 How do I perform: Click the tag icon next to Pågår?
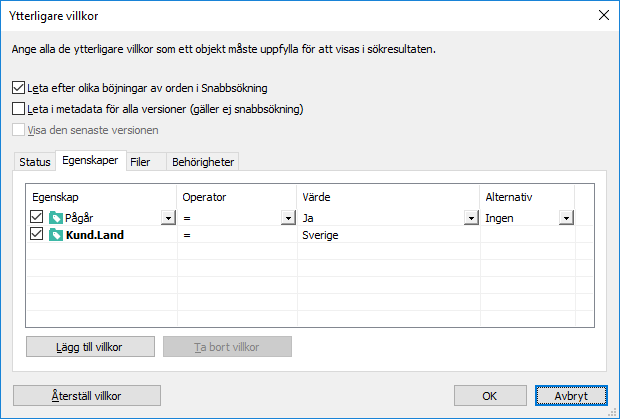(56, 218)
